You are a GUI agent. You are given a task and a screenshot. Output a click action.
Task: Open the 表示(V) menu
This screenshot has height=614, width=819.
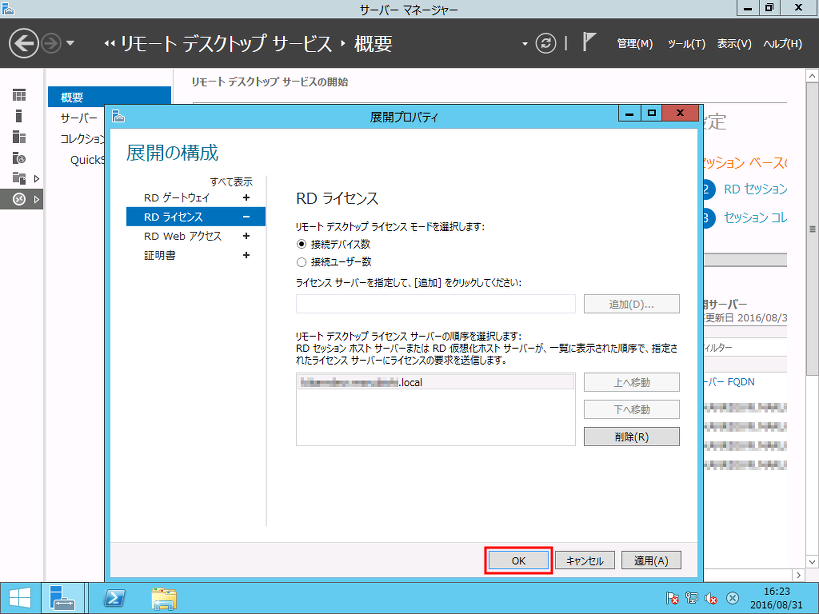(x=737, y=43)
